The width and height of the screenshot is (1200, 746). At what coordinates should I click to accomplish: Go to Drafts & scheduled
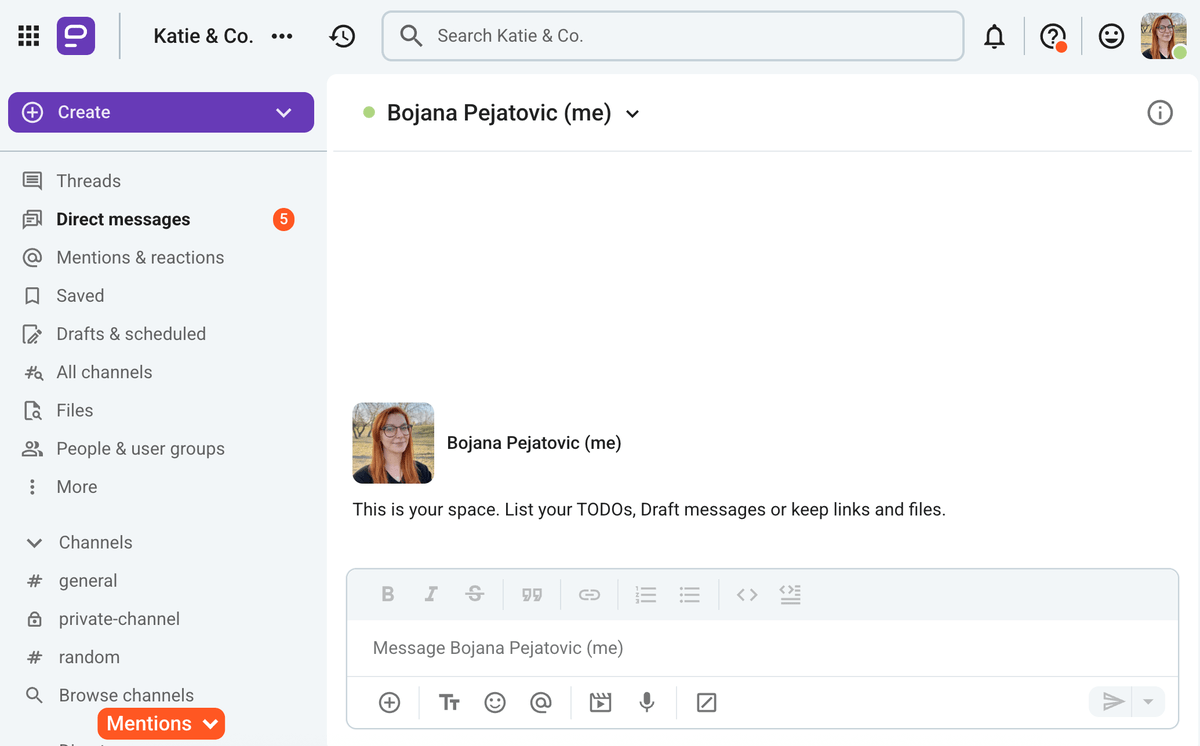(131, 334)
